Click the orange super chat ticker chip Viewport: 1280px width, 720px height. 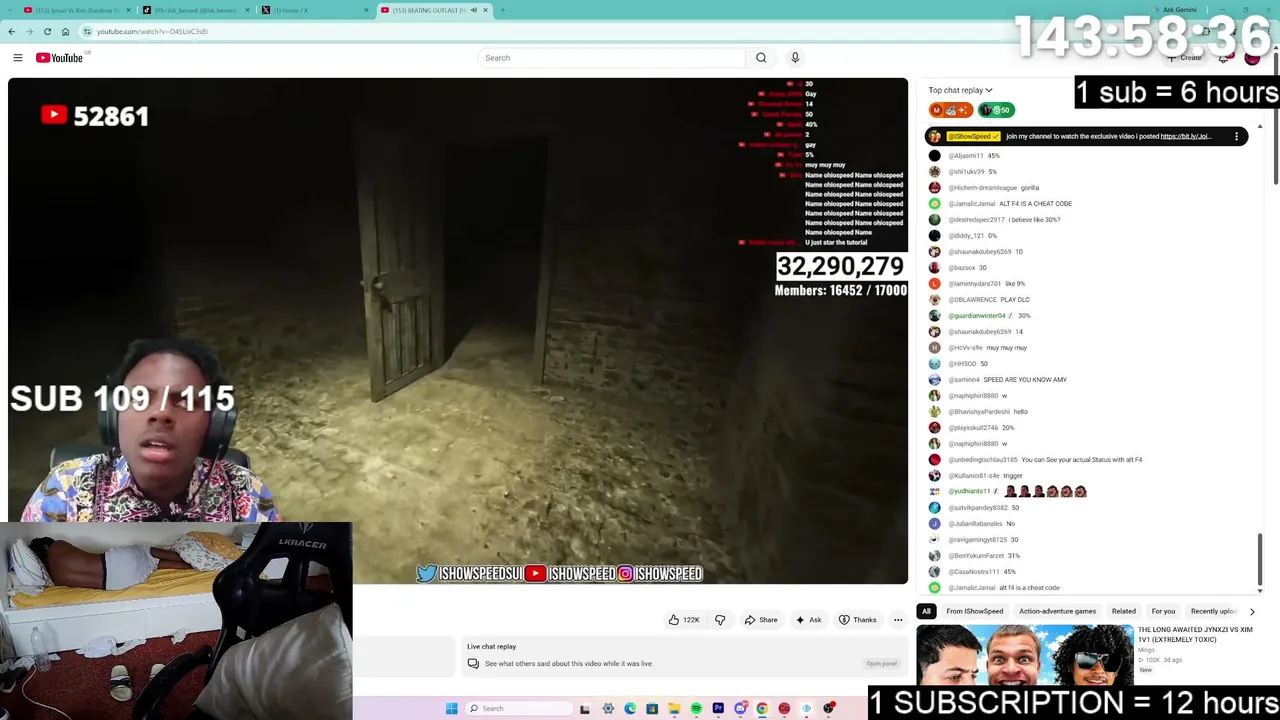(x=951, y=110)
